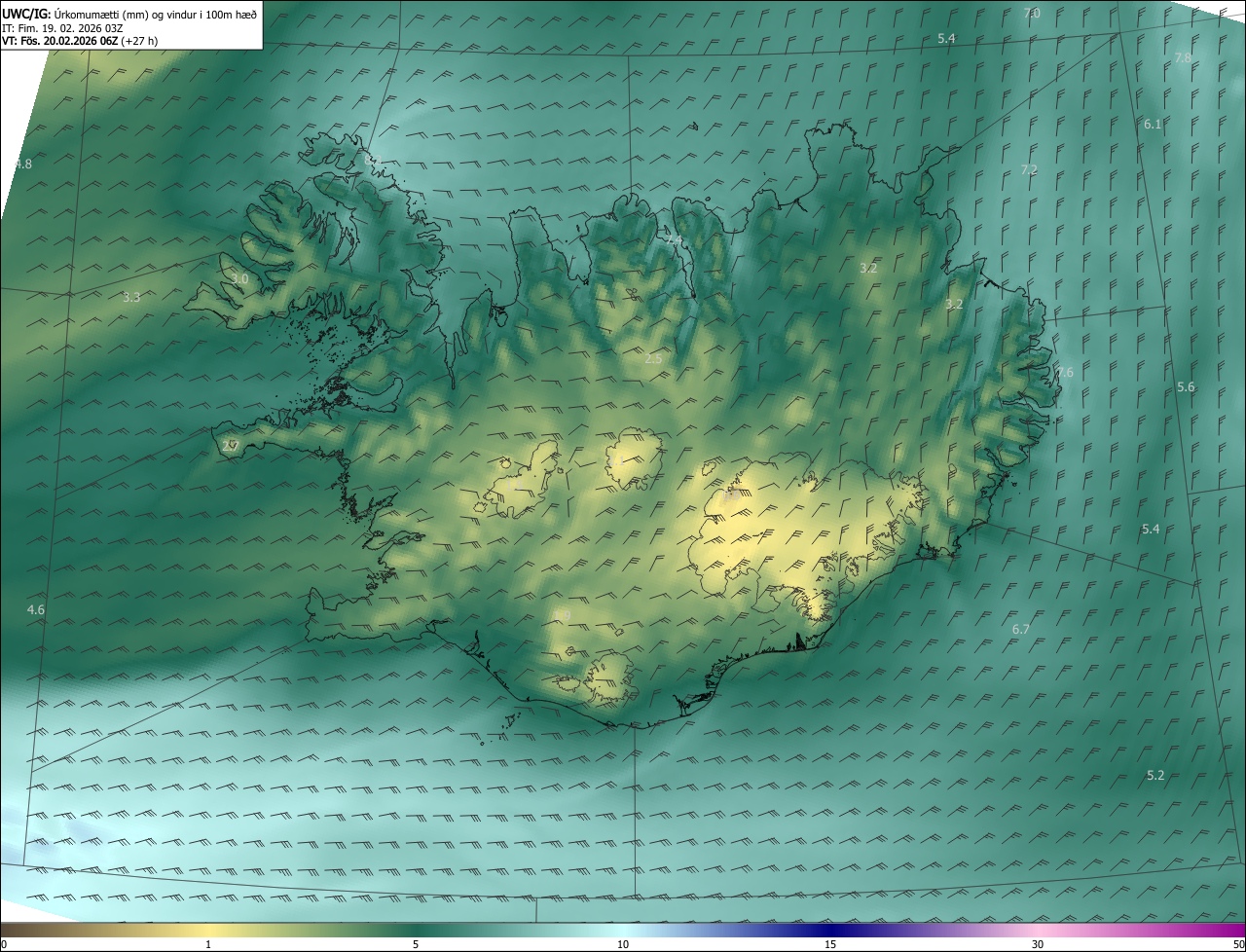1246x952 pixels.
Task: Click the valid time 'VT: Fös. 20.02.2026 06Z (+27 h)'
Action: pos(80,41)
